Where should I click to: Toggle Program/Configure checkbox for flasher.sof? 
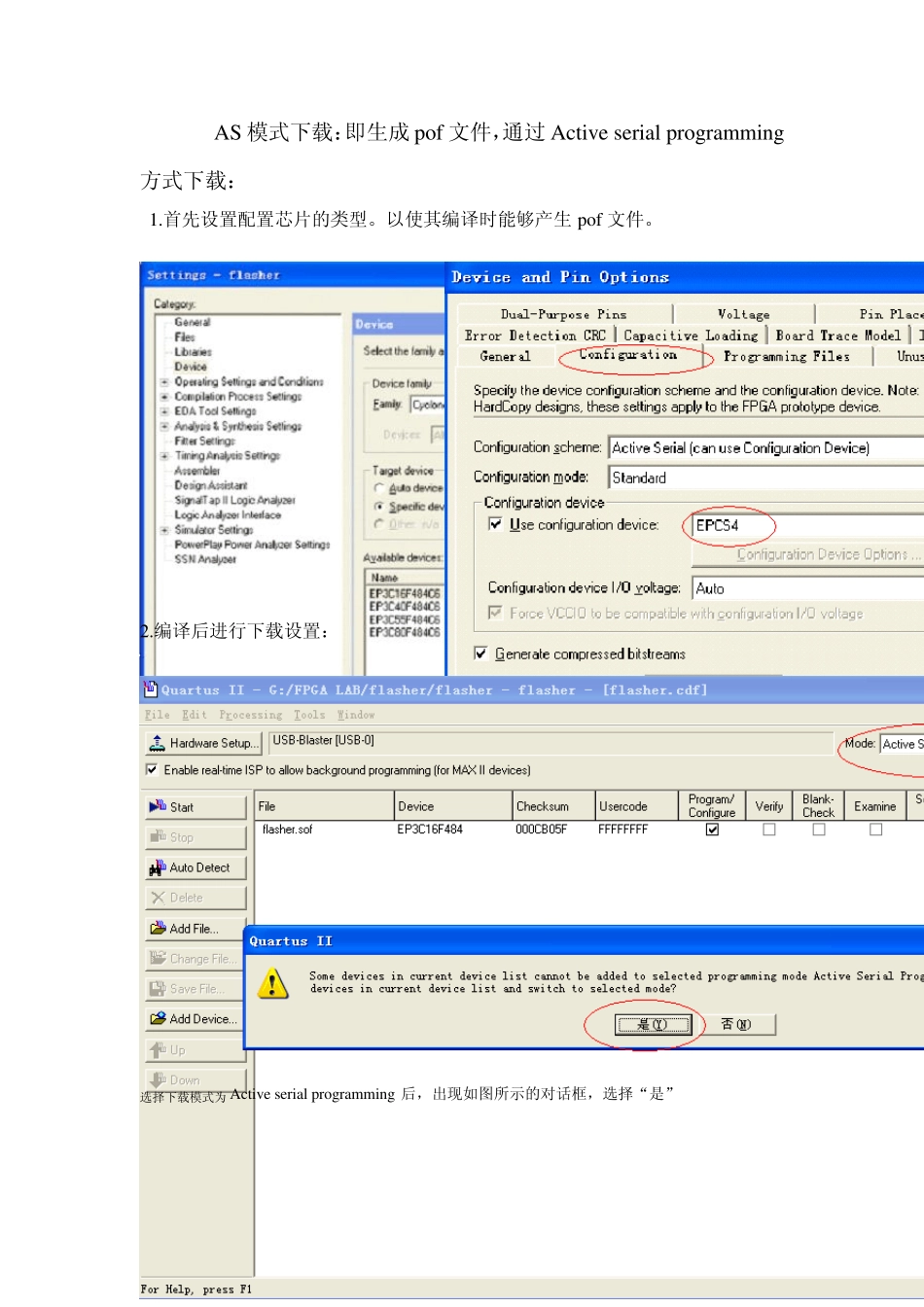[712, 830]
